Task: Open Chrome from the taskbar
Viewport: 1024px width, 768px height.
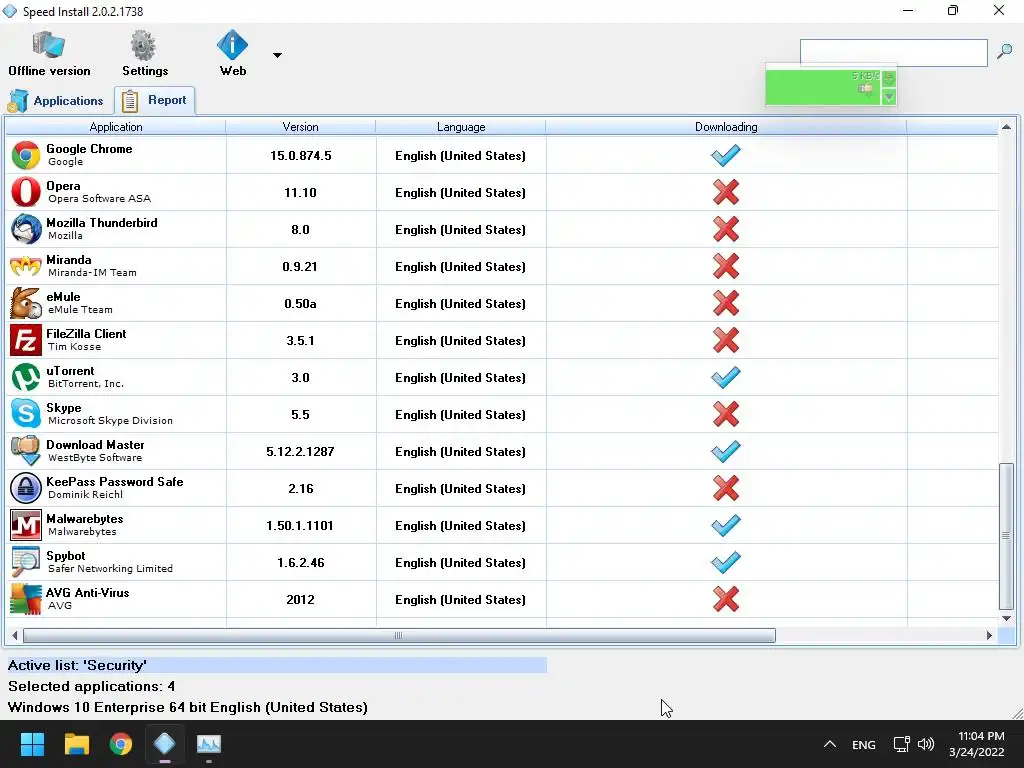Action: click(x=120, y=744)
